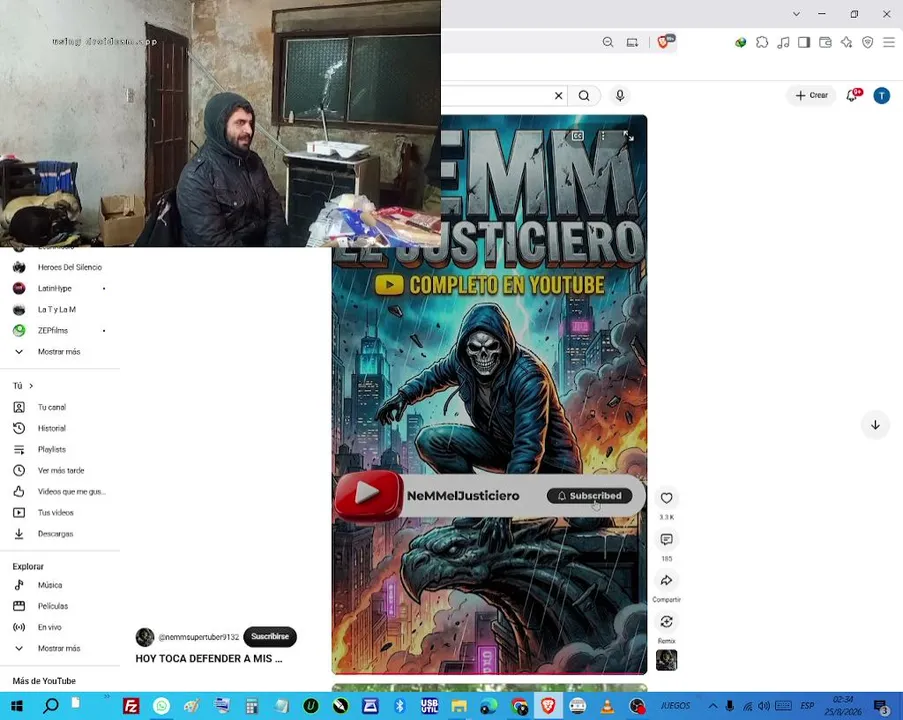Open the Short's three-dot options menu
903x720 pixels.
[x=603, y=136]
